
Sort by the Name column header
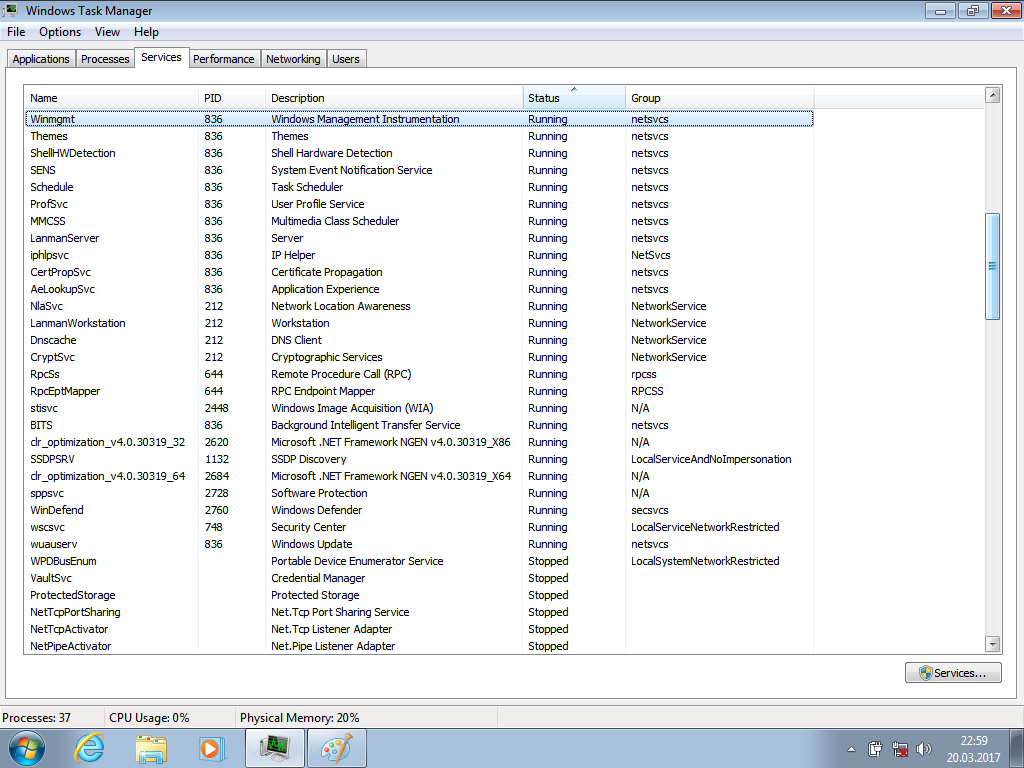[111, 98]
